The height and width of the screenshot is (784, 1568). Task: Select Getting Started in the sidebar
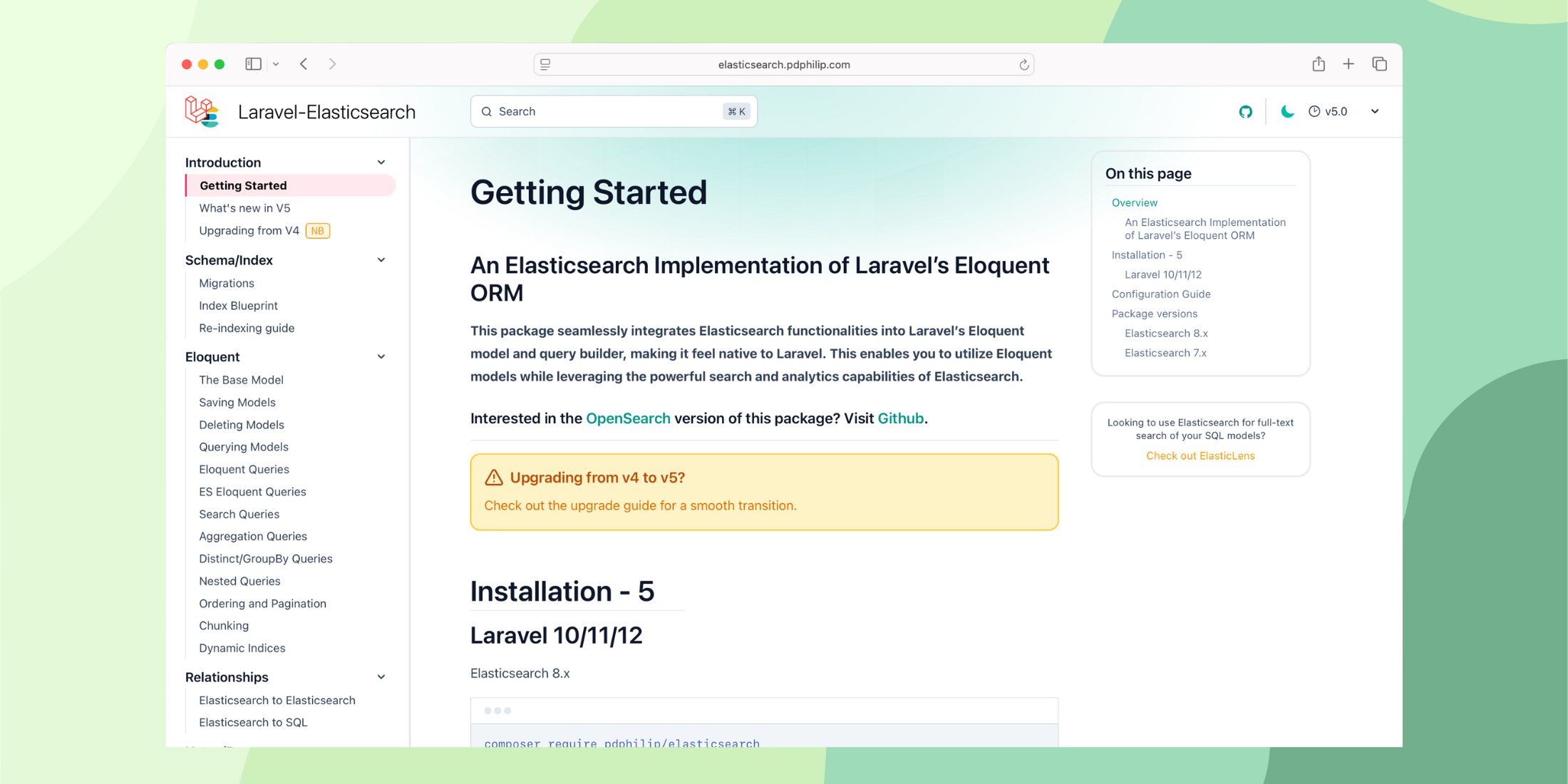tap(243, 185)
